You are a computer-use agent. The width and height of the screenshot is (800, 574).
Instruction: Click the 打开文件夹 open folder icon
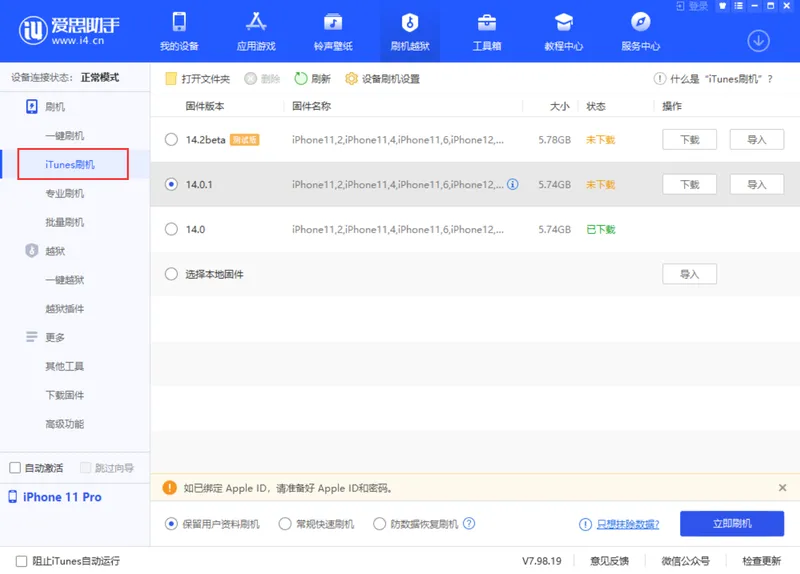click(x=171, y=79)
